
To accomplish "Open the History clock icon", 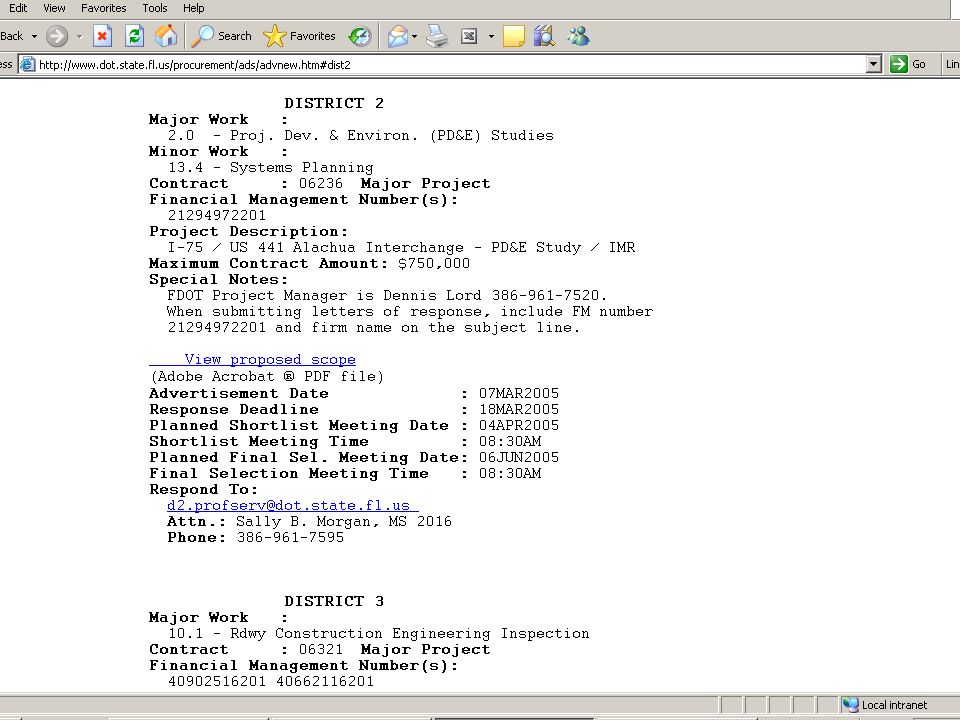I will pyautogui.click(x=360, y=36).
